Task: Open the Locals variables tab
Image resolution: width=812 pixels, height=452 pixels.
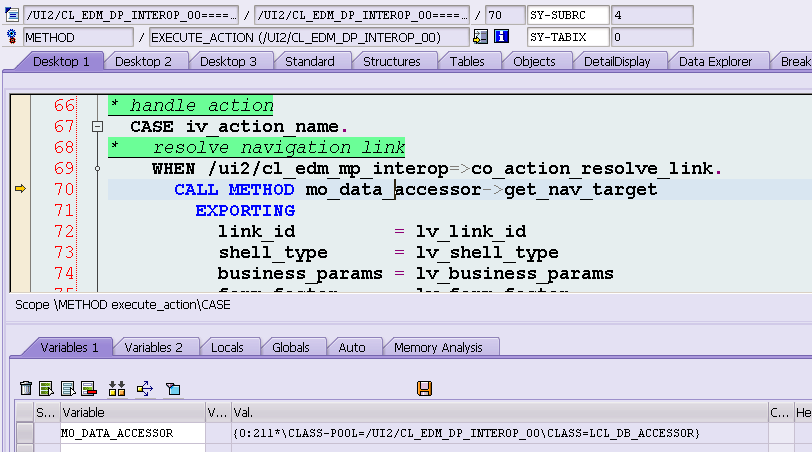Action: (x=227, y=347)
